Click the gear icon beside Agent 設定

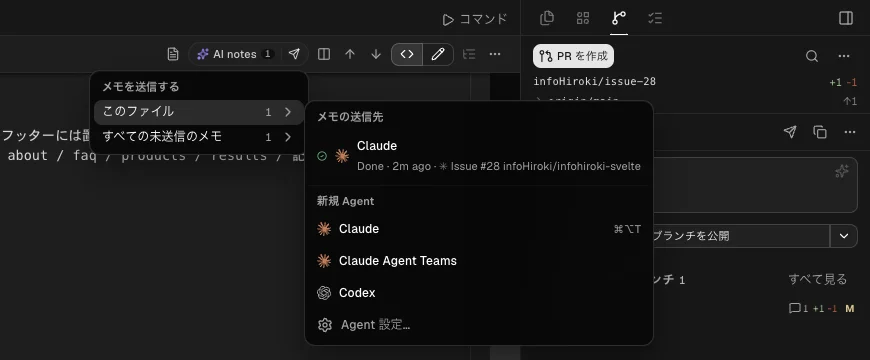[325, 325]
